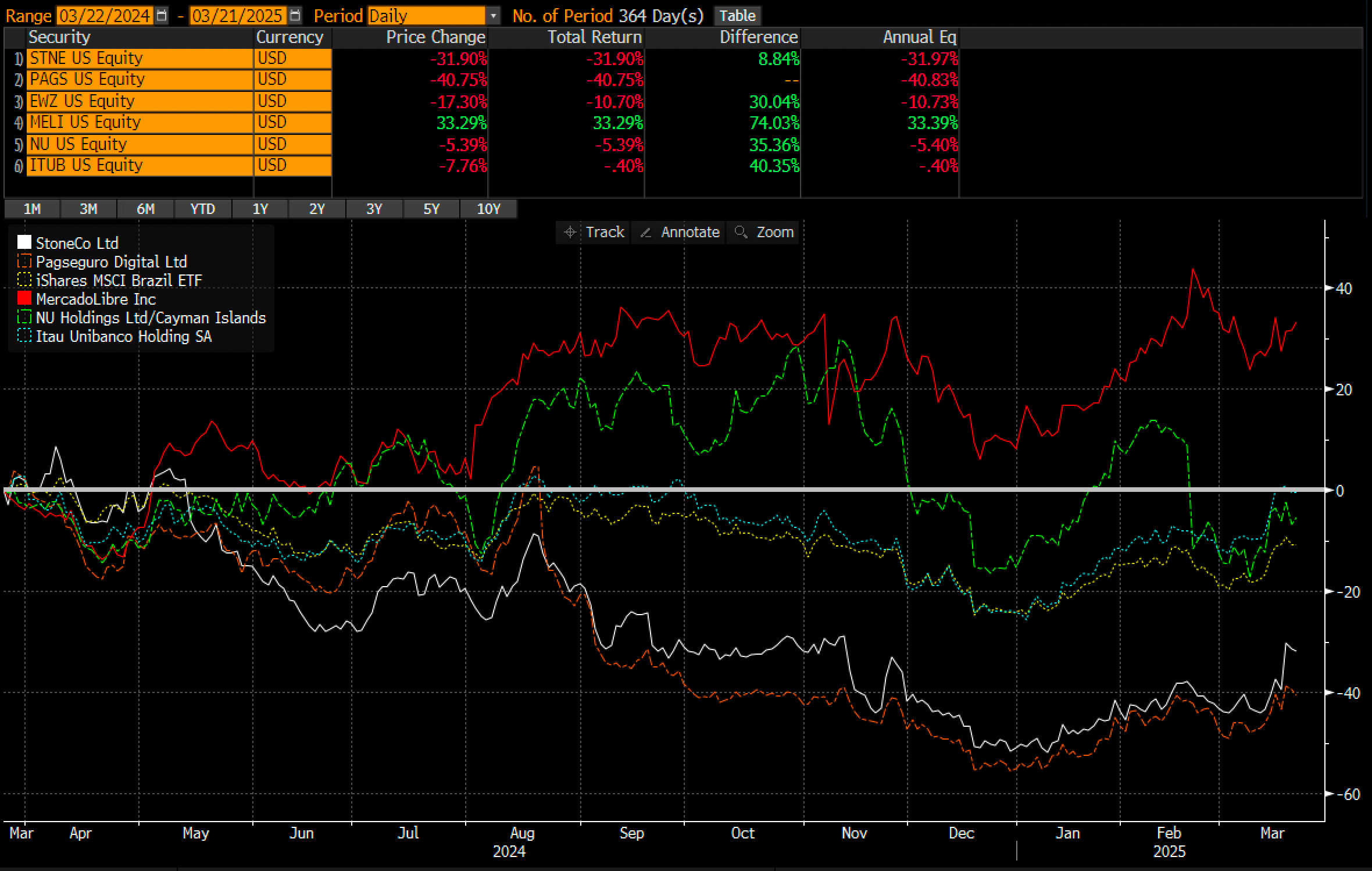Switch to the 6M range tab
The image size is (1372, 871).
pos(145,209)
